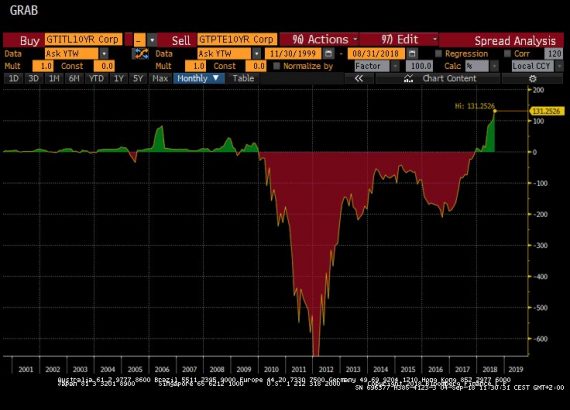
Task: Expand the Factor normalization dropdown
Action: [395, 66]
